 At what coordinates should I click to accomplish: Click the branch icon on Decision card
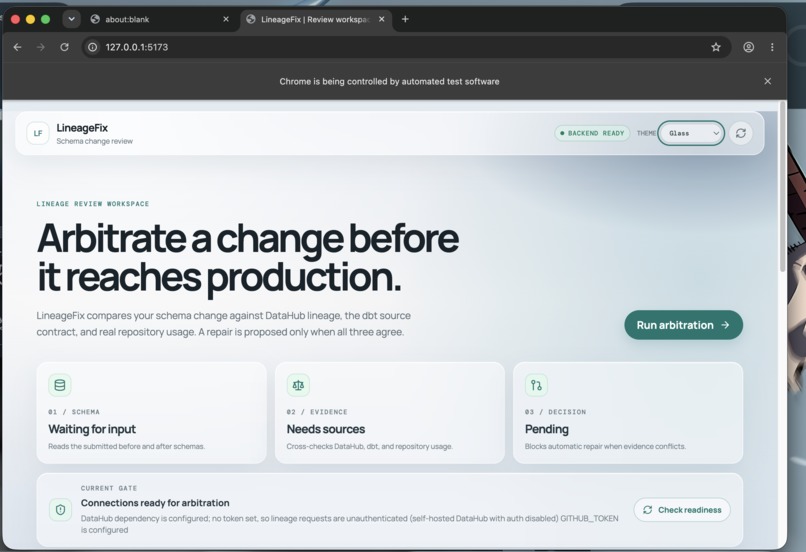pyautogui.click(x=536, y=385)
